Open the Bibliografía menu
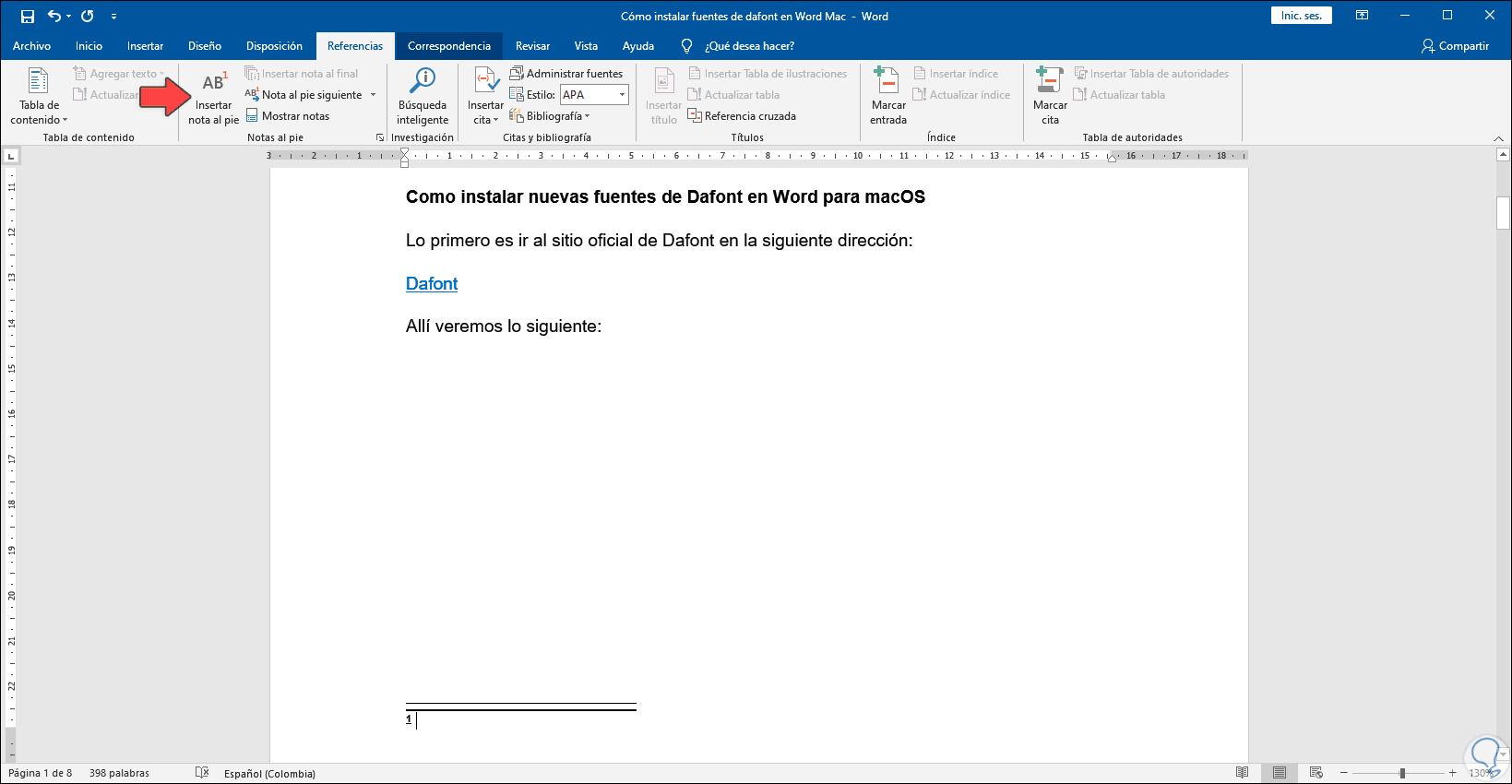This screenshot has width=1512, height=784. click(x=550, y=116)
